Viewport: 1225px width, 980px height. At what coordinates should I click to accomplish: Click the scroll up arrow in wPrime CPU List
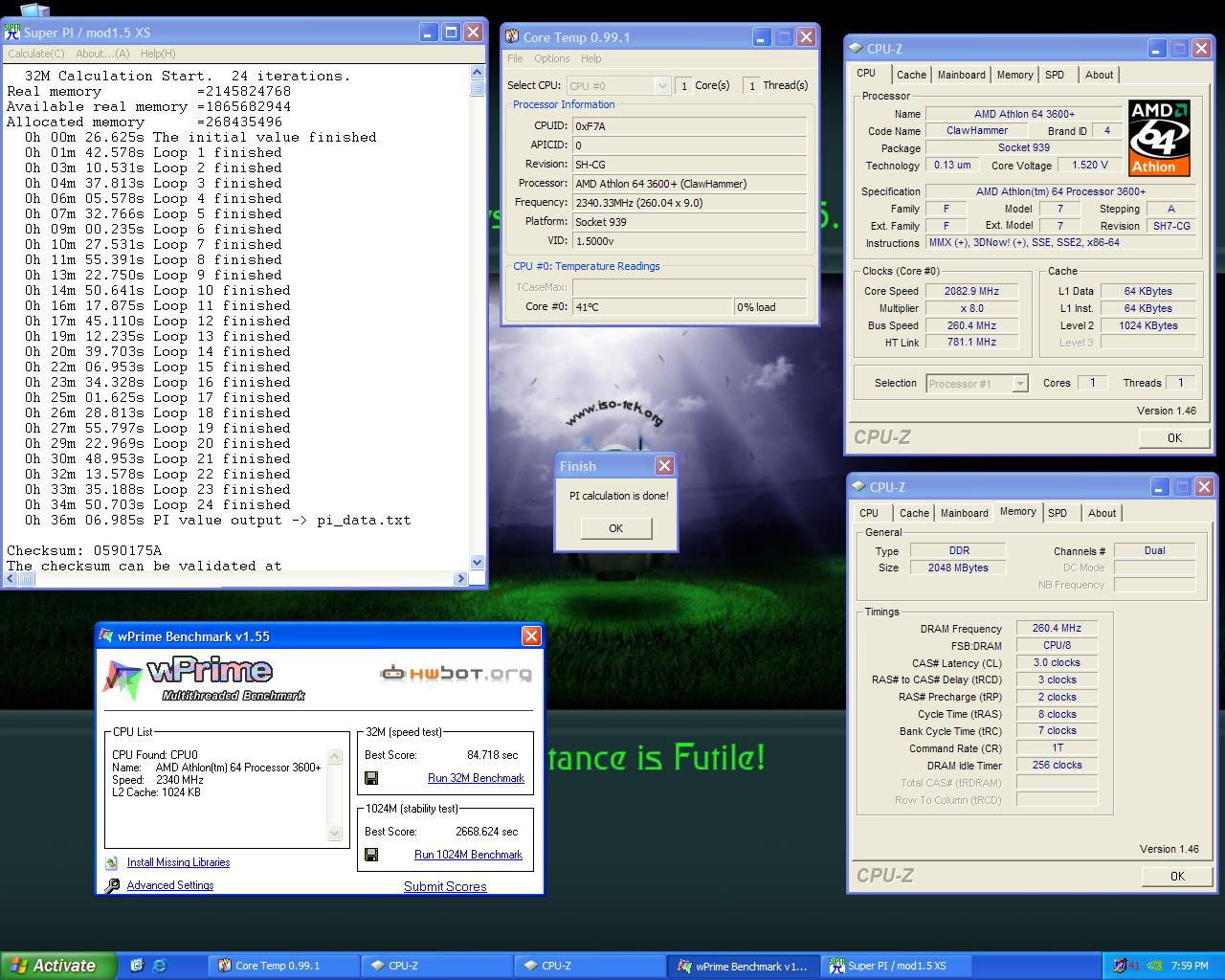pos(334,757)
